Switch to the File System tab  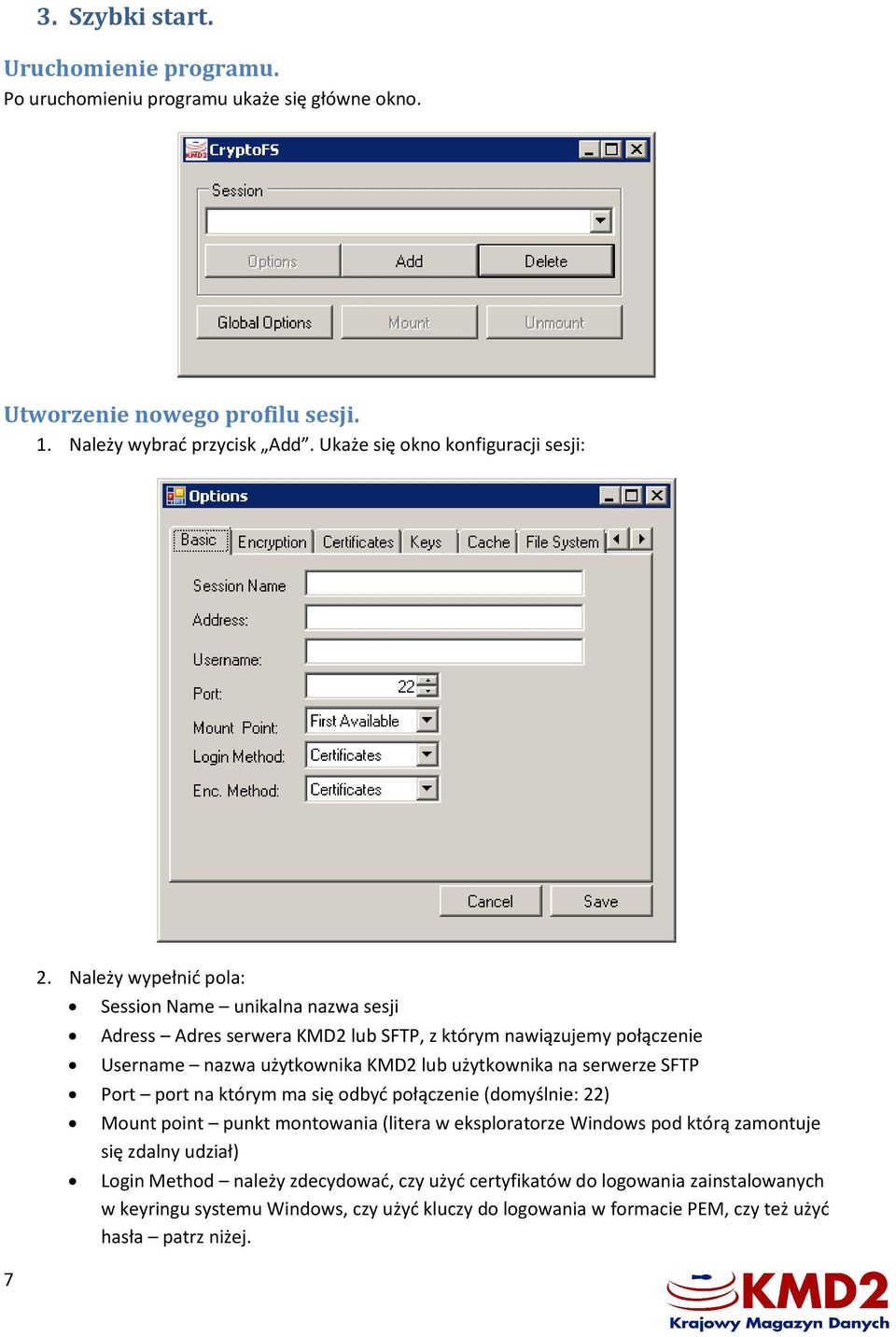tap(562, 542)
